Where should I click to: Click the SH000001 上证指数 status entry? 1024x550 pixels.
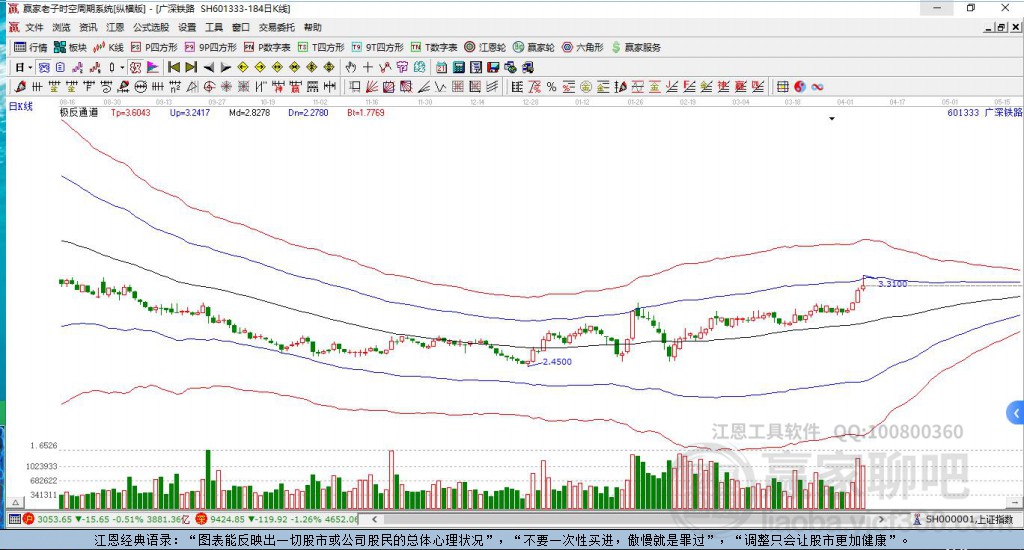tap(963, 519)
